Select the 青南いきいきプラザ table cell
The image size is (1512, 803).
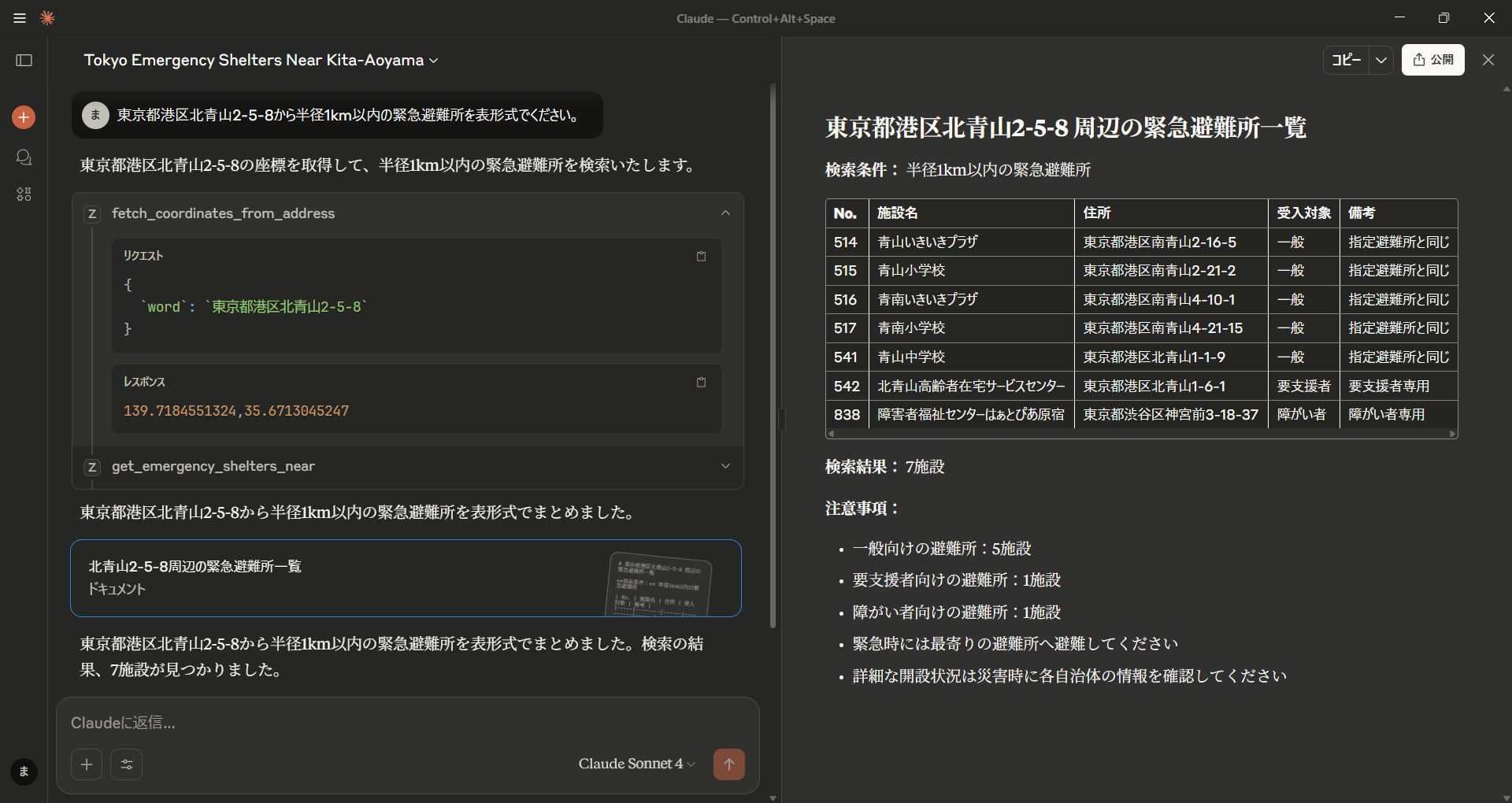coord(971,300)
